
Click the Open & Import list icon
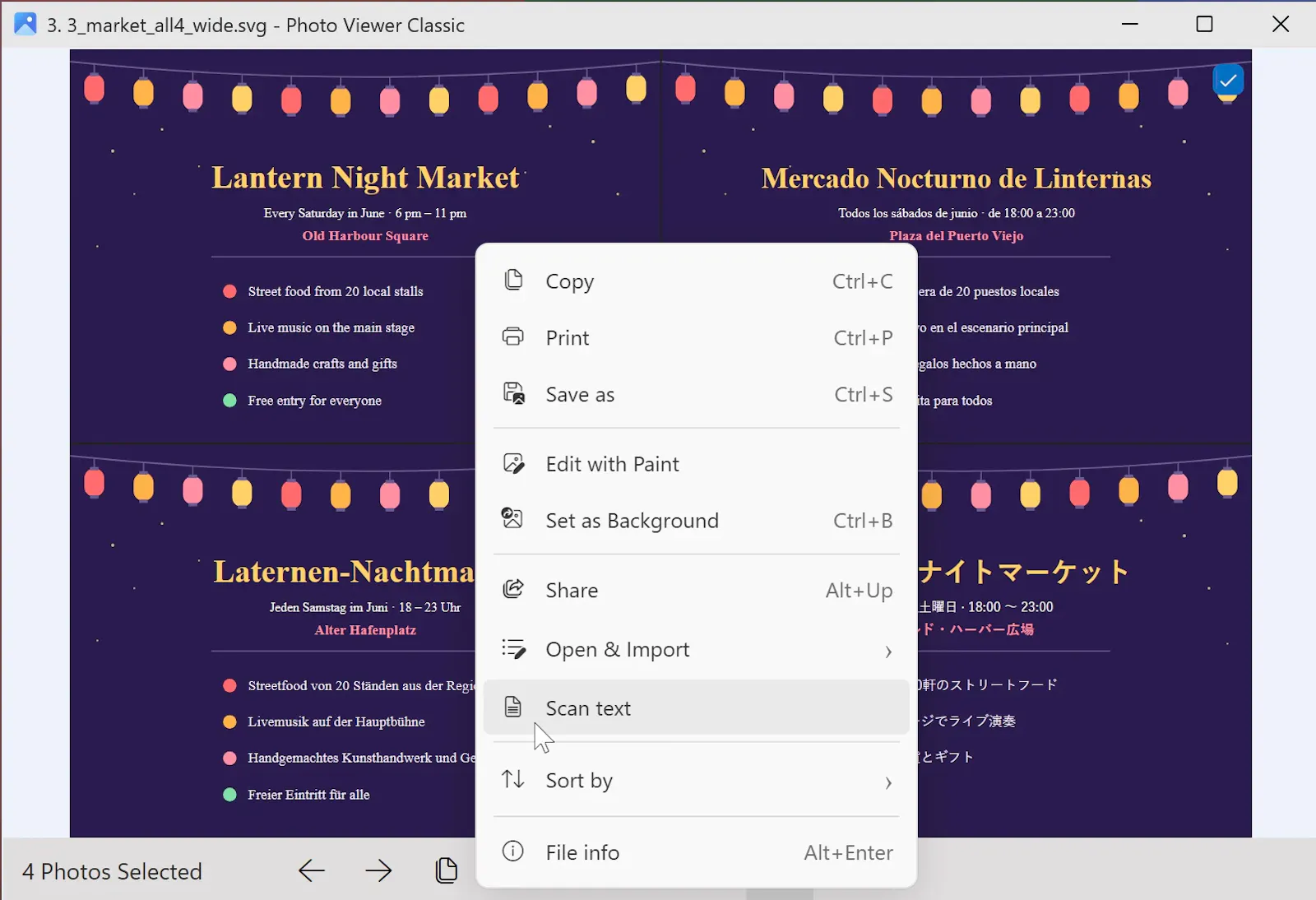pyautogui.click(x=514, y=649)
